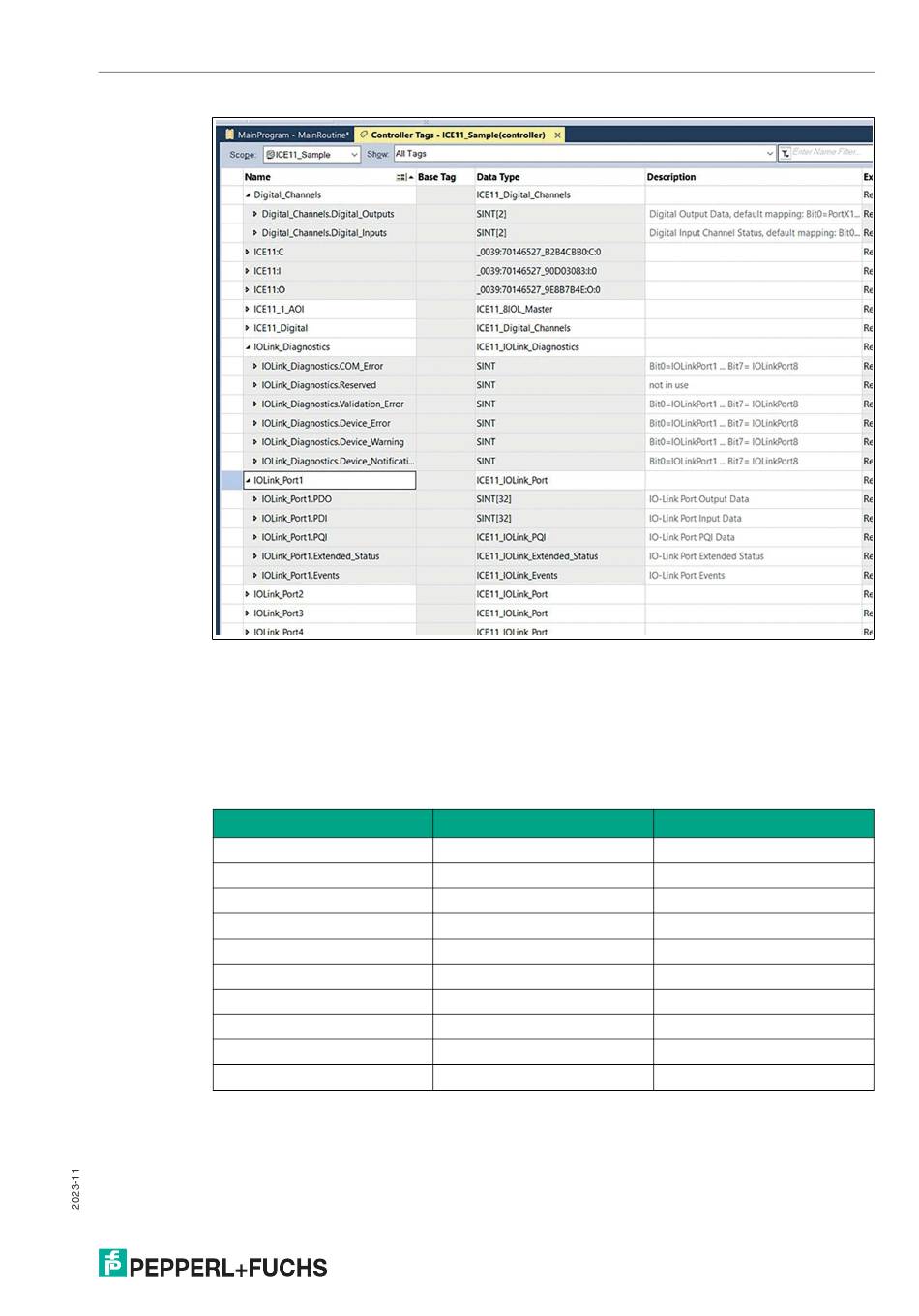Open the Scope dropdown showing ICE11_Sample
919x1316 pixels.
tap(311, 155)
